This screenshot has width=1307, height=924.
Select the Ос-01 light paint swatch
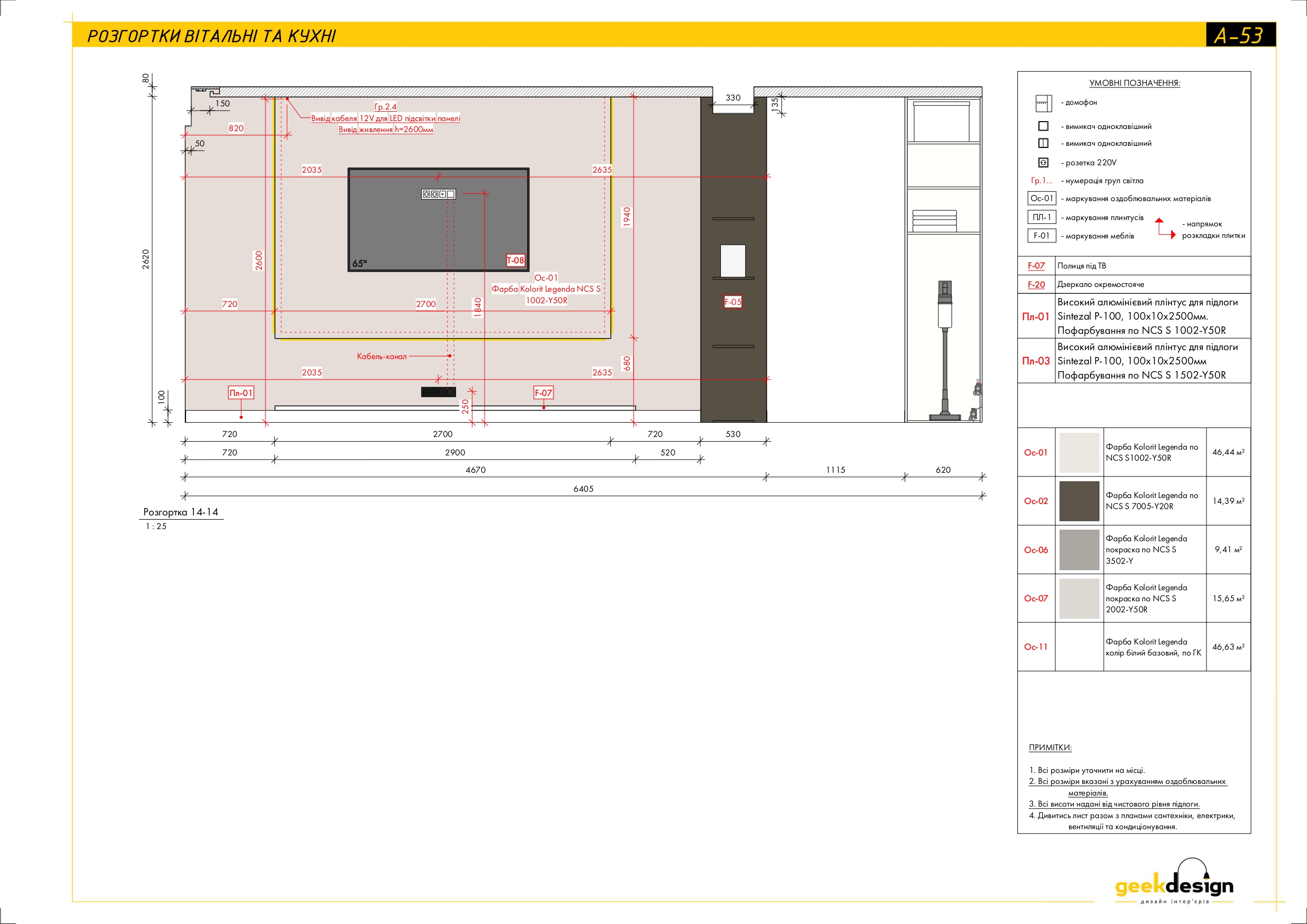1079,453
